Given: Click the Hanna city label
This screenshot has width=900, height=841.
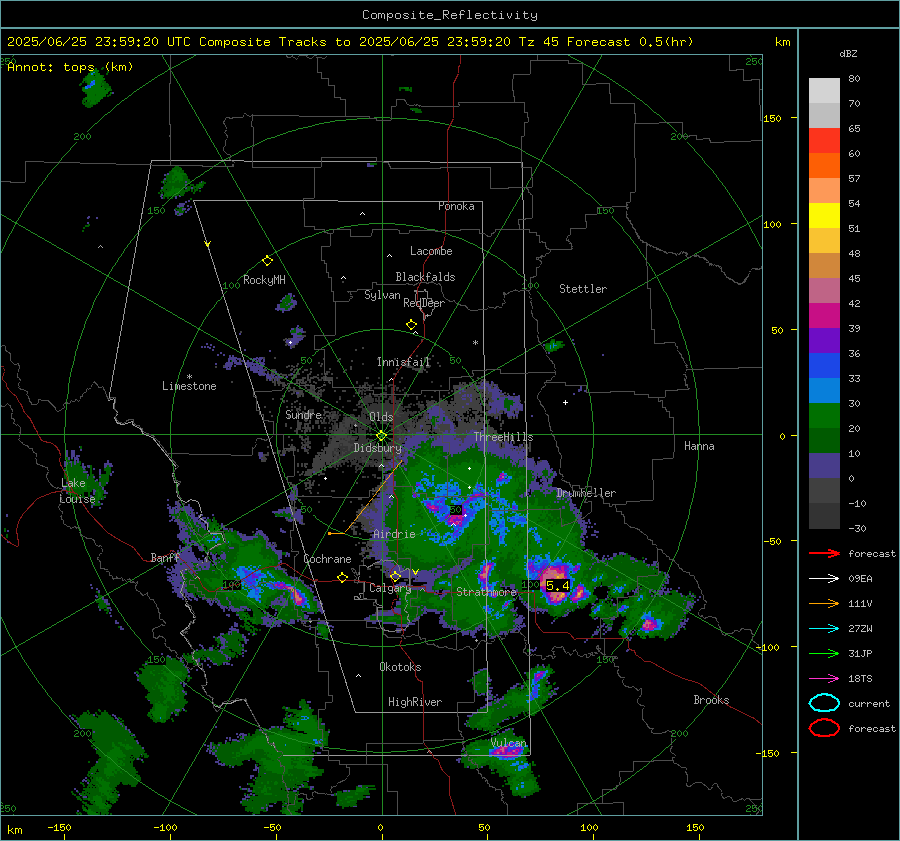Looking at the screenshot, I should pyautogui.click(x=699, y=446).
